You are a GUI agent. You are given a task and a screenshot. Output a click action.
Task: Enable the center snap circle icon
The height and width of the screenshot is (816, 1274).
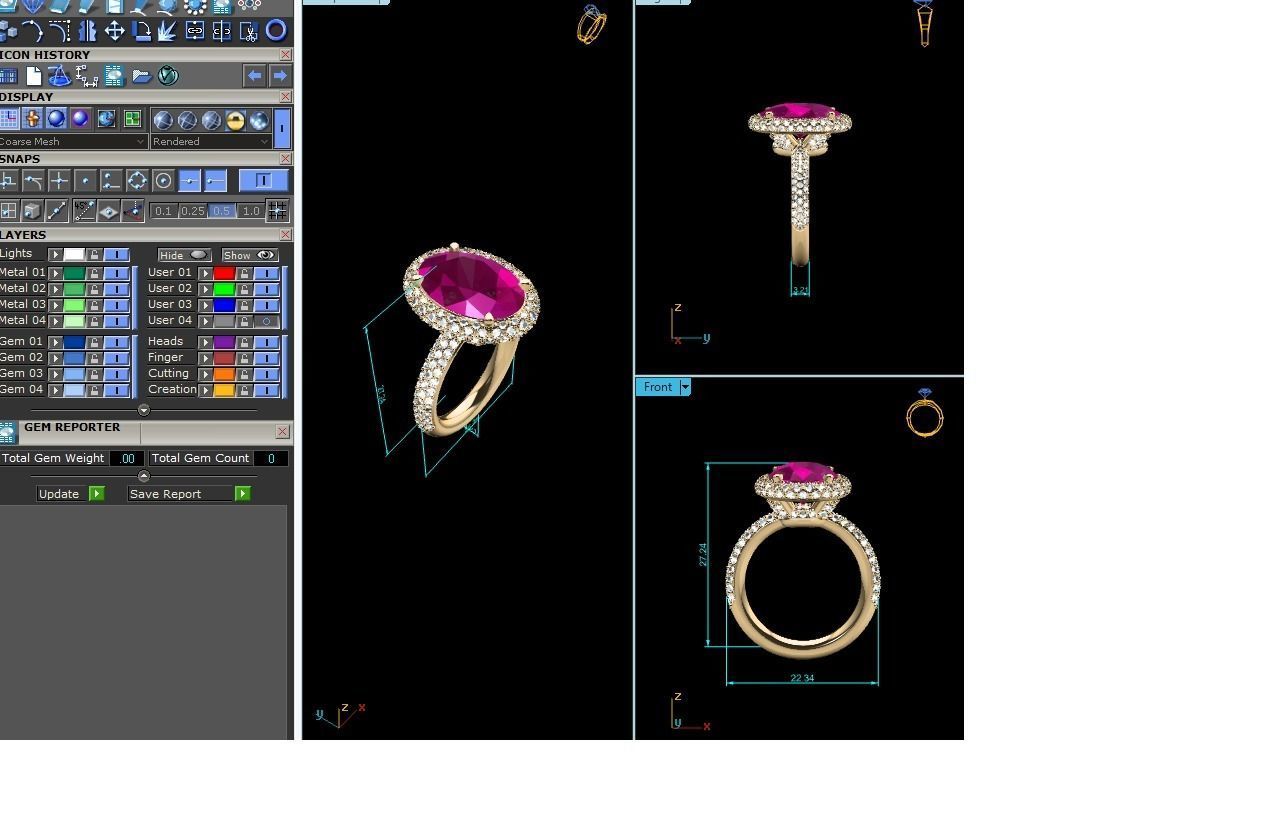(x=163, y=180)
